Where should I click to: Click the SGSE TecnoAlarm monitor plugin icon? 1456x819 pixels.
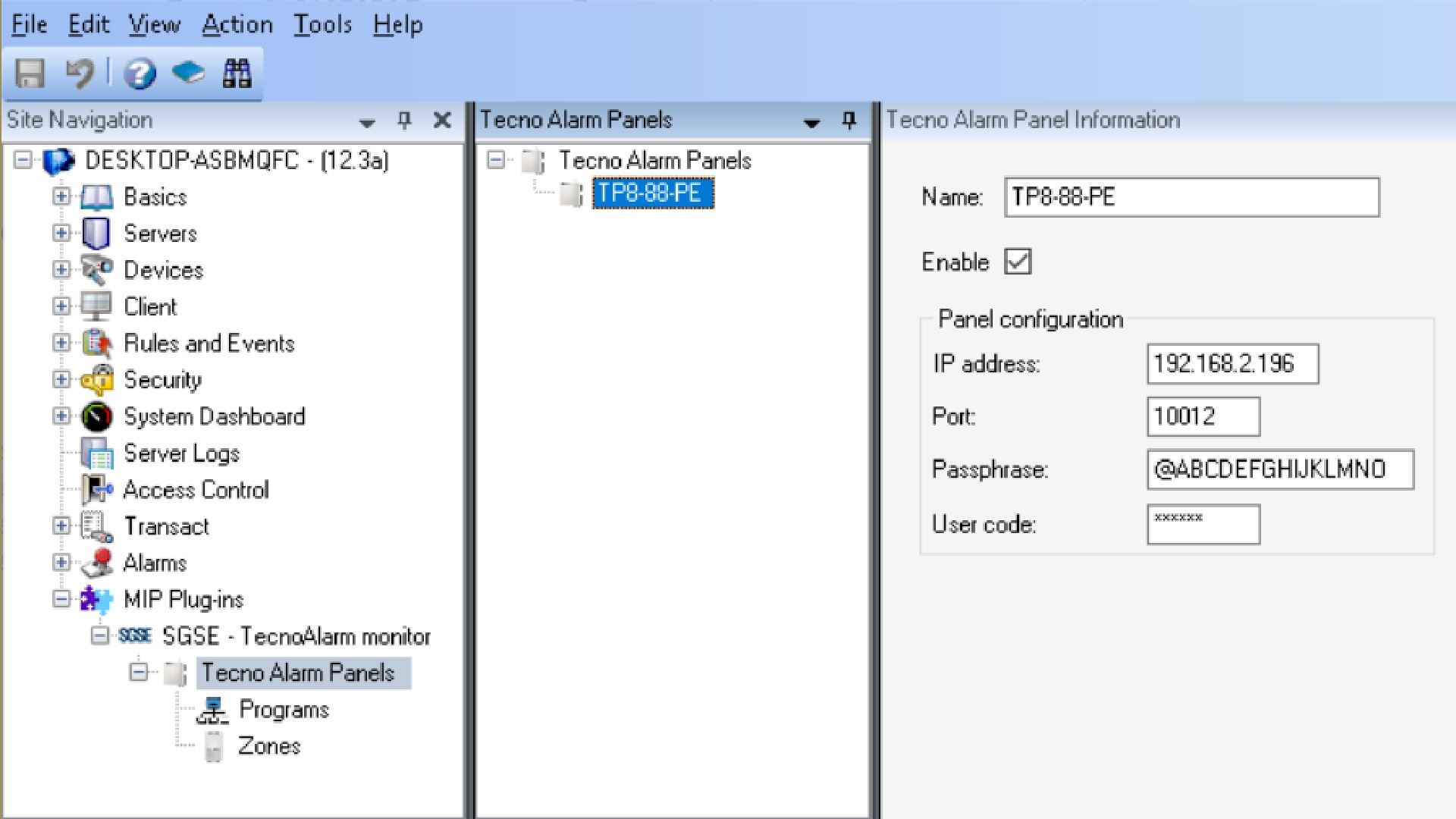(134, 636)
